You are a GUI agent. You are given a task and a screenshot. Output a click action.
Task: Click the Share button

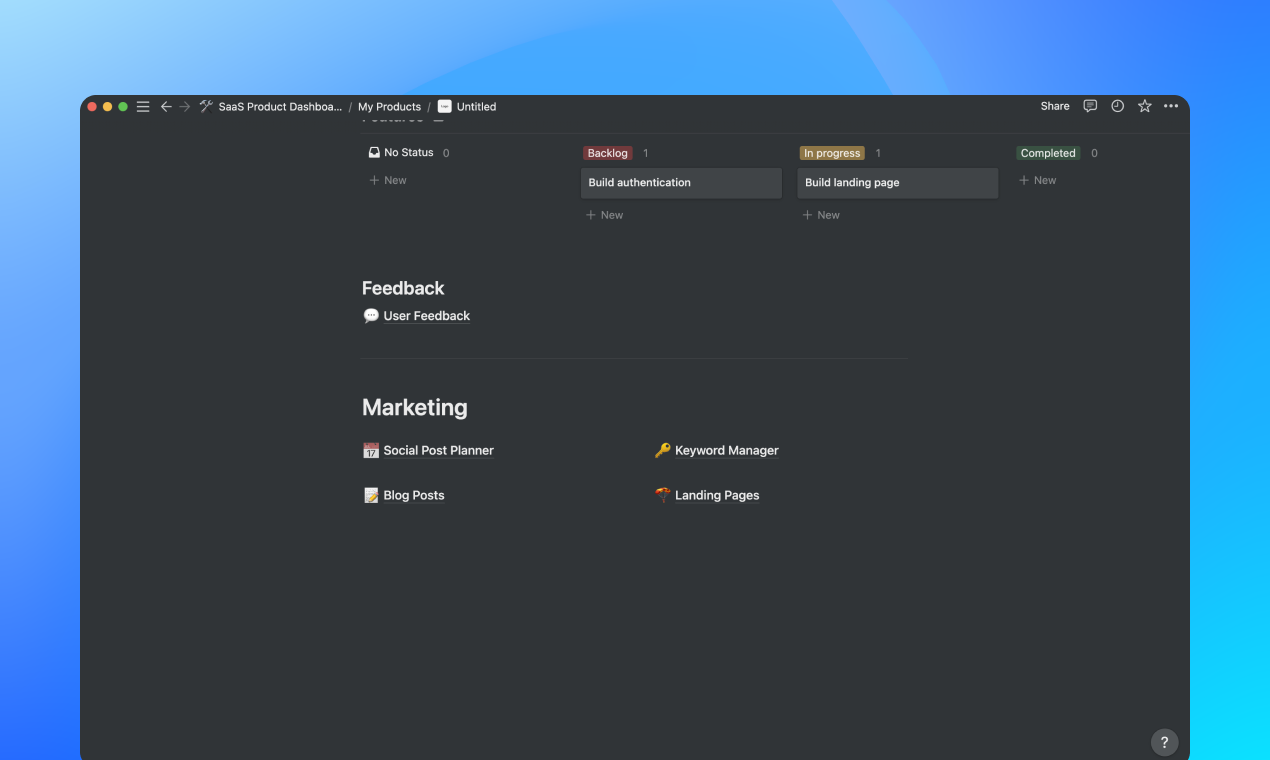click(x=1054, y=106)
